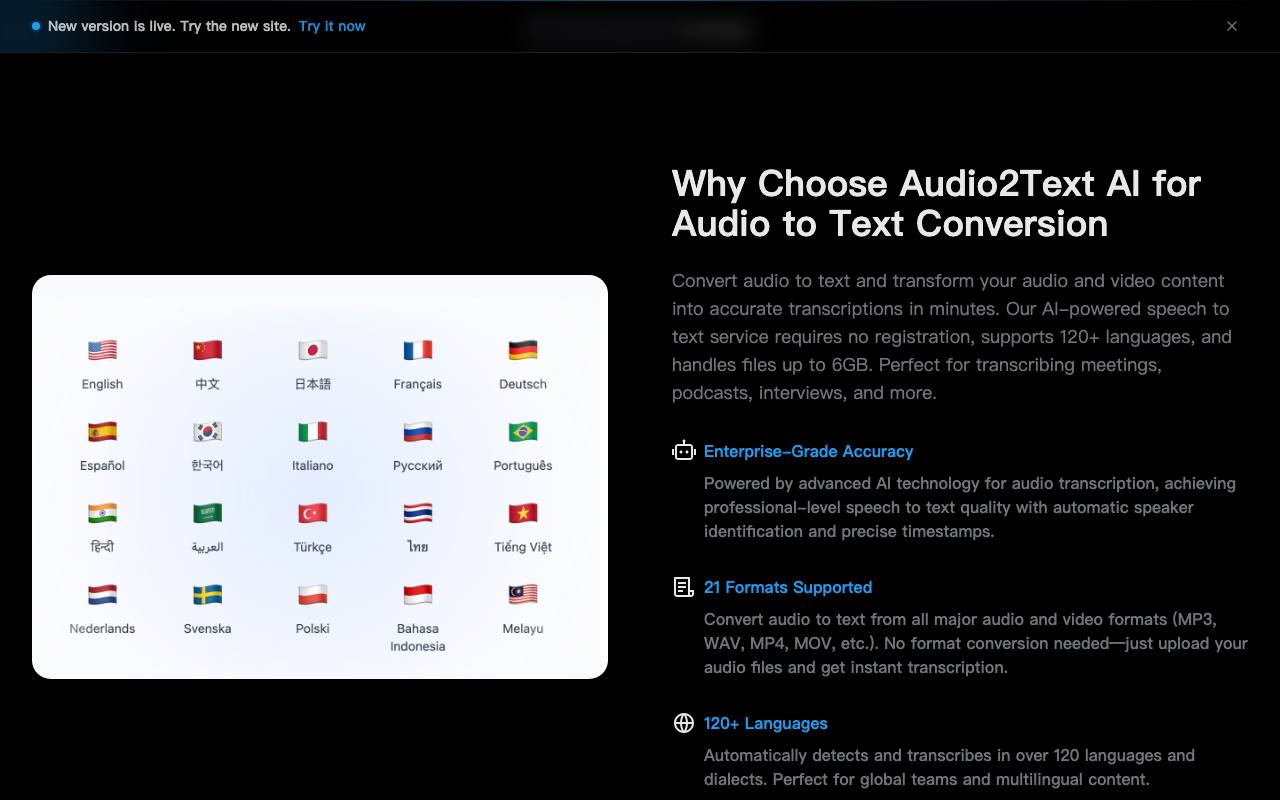Click the 'ไทย' language label
1280x800 pixels.
point(418,547)
